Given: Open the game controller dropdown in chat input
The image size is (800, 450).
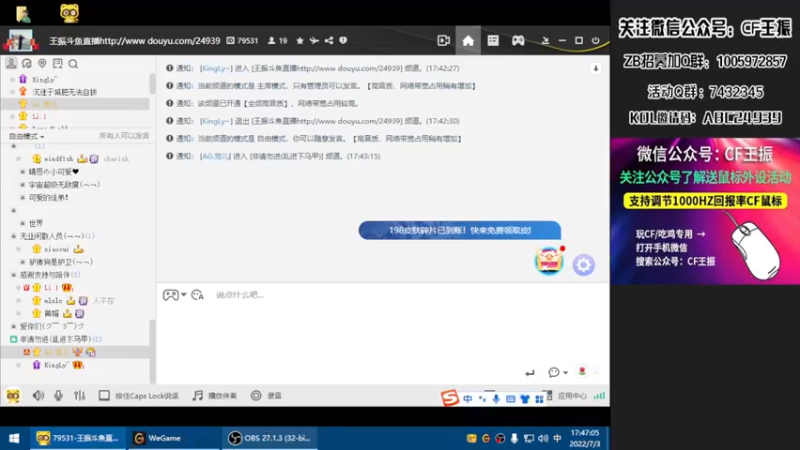Looking at the screenshot, I should pos(174,295).
